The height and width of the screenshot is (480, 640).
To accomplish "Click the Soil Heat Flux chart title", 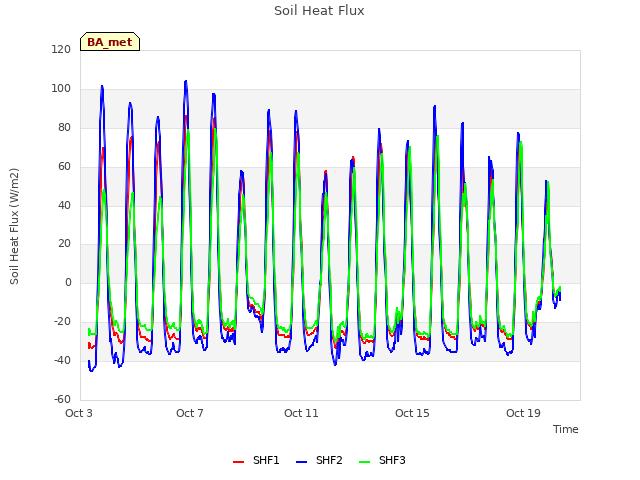I will click(x=319, y=11).
